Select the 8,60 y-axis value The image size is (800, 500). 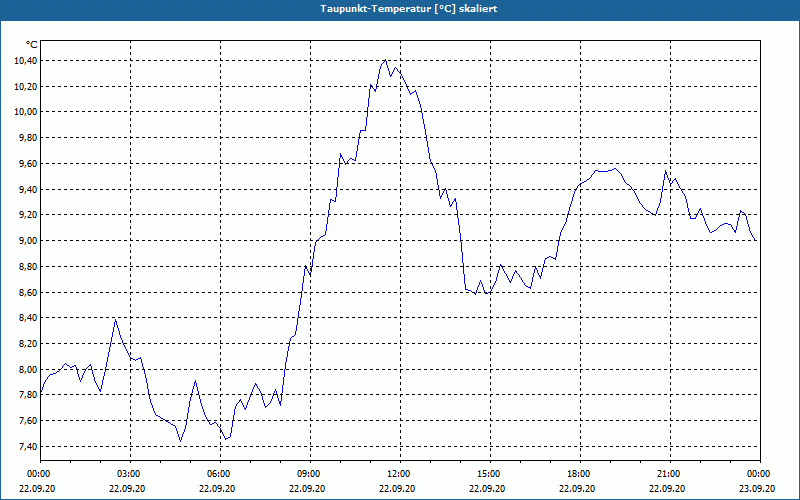click(29, 293)
